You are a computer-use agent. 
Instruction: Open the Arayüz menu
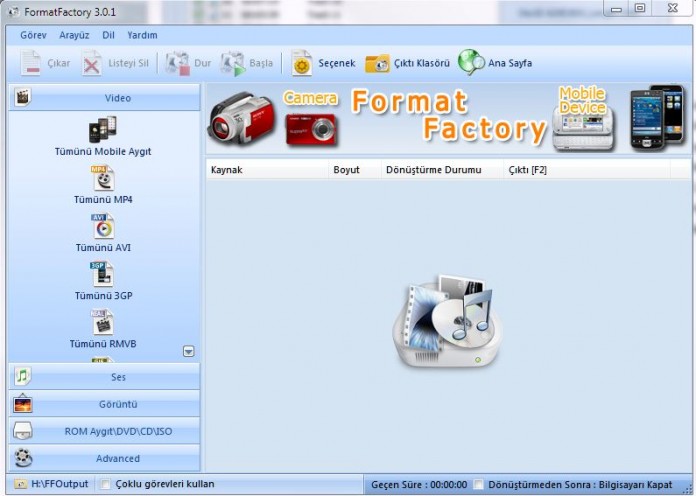point(74,35)
